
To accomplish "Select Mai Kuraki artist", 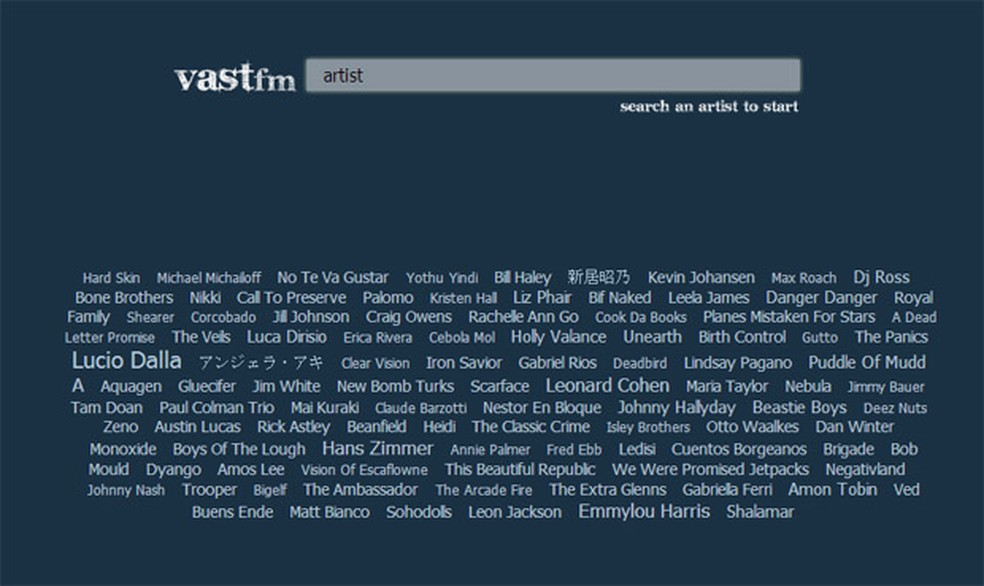I will tap(325, 408).
